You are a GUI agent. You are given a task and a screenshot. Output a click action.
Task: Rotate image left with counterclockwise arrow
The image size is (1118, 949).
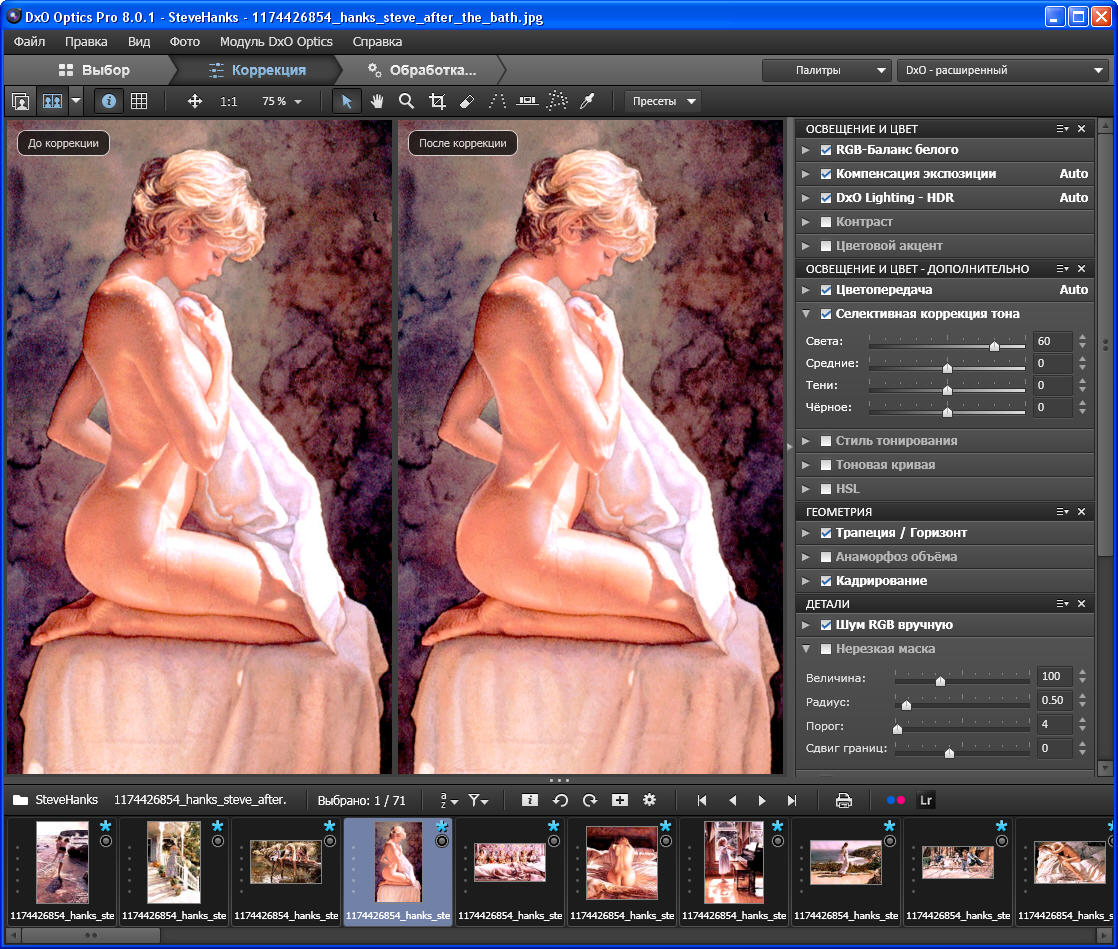point(560,800)
